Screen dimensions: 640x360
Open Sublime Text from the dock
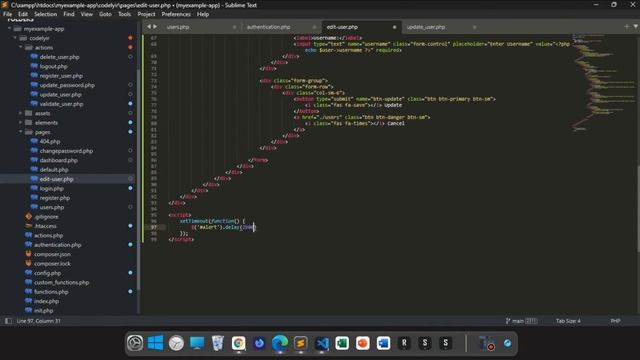[301, 343]
